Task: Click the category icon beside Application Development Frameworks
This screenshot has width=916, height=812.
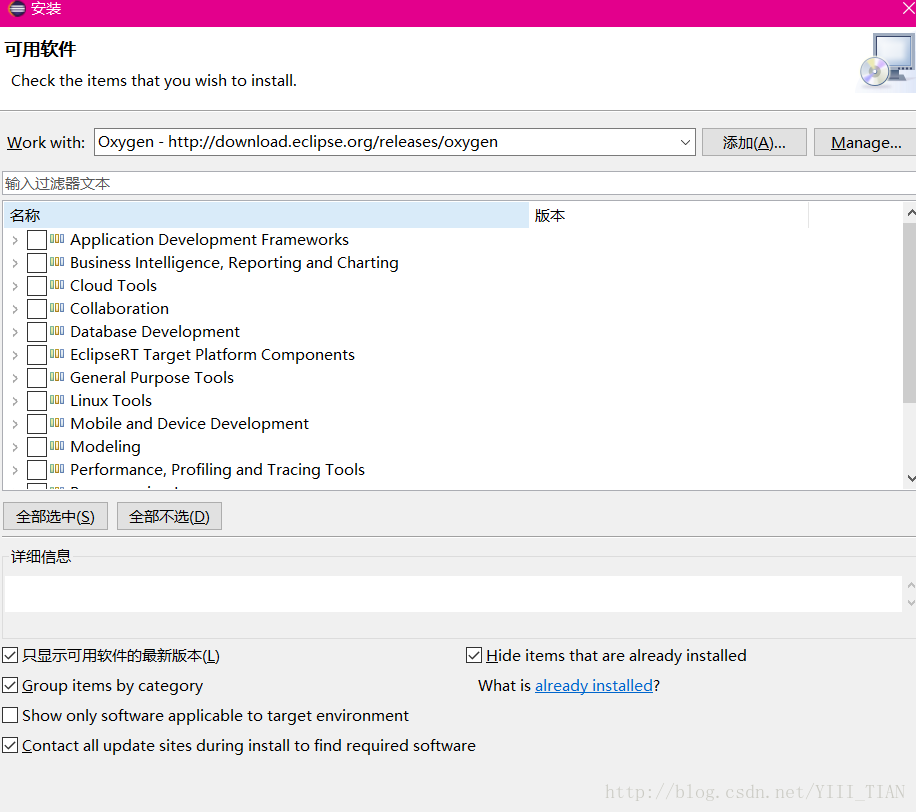Action: (57, 239)
